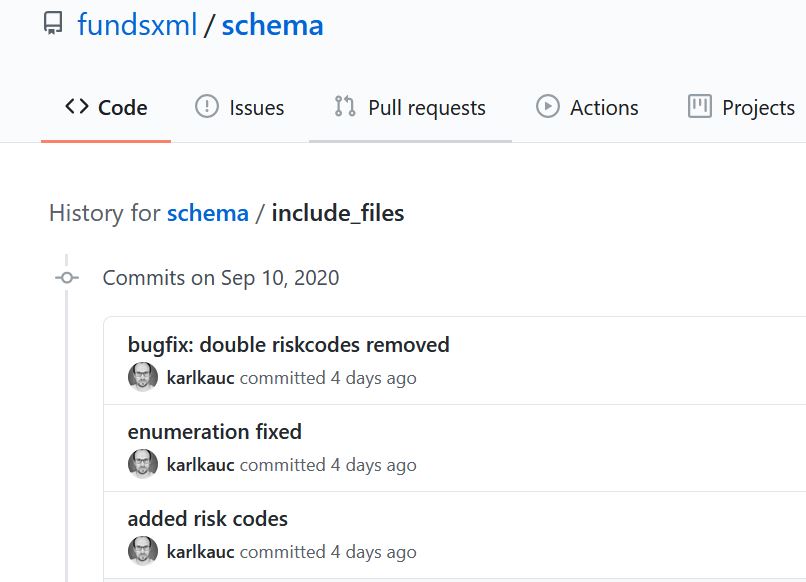Navigate to schema via the breadcrumb link

pos(208,213)
